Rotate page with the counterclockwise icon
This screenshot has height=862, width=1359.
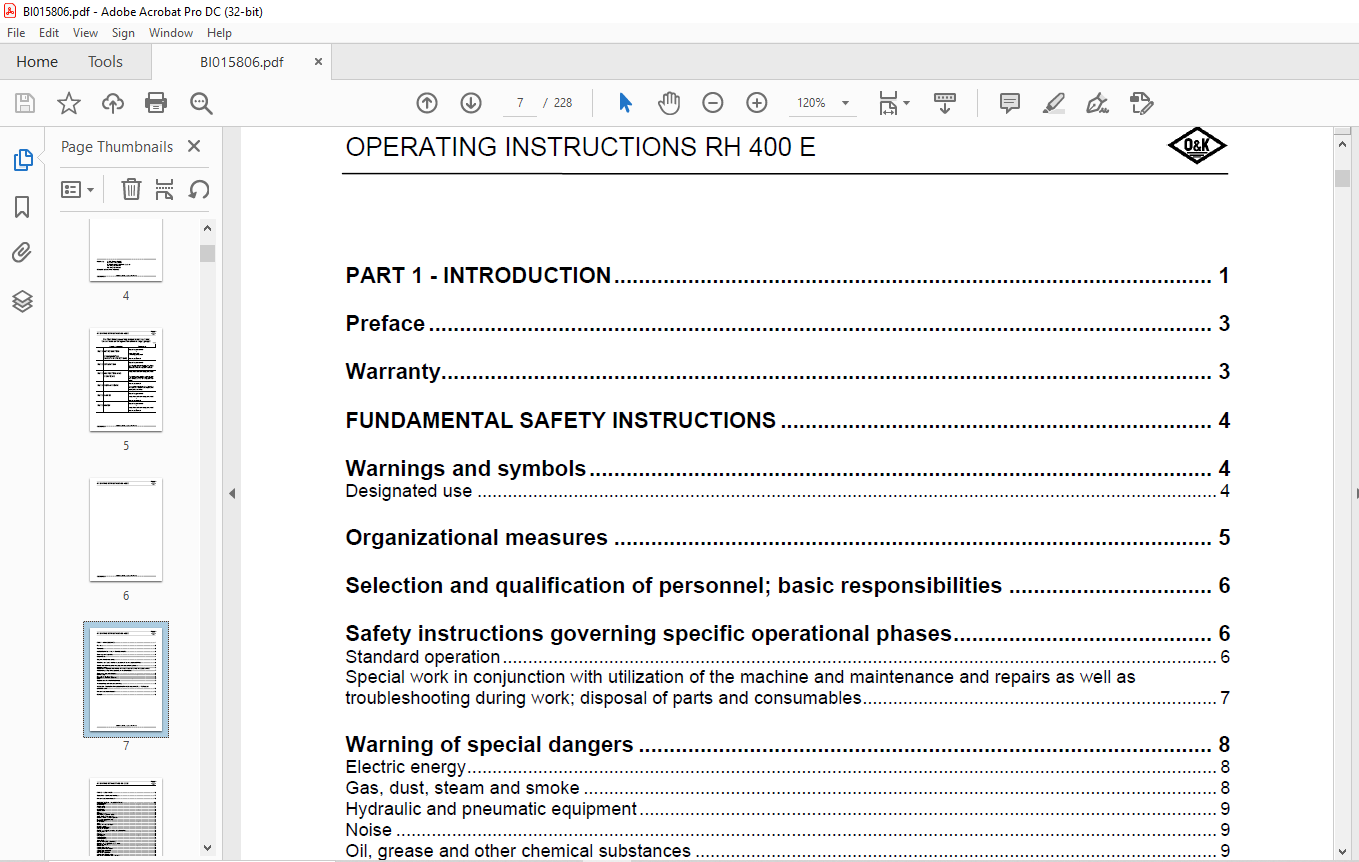click(199, 189)
